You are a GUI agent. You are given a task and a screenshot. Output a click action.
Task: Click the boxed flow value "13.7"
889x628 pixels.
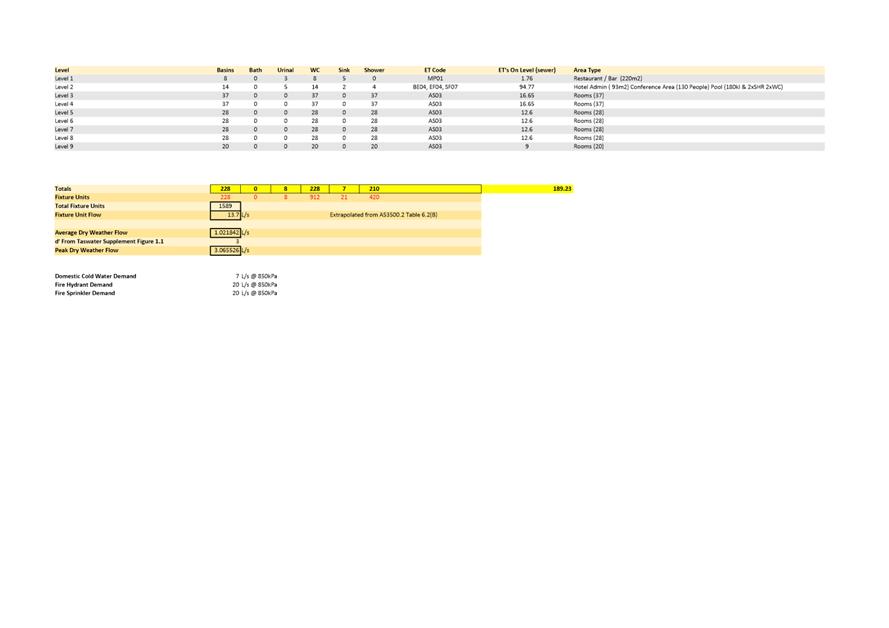[225, 215]
